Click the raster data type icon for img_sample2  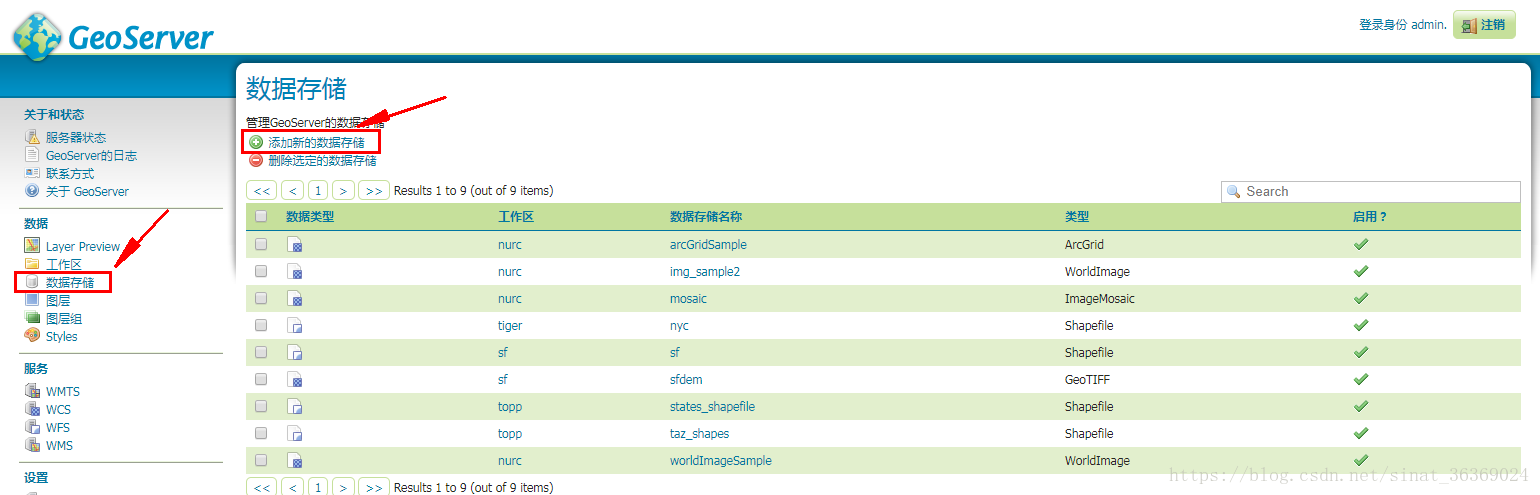(x=295, y=272)
